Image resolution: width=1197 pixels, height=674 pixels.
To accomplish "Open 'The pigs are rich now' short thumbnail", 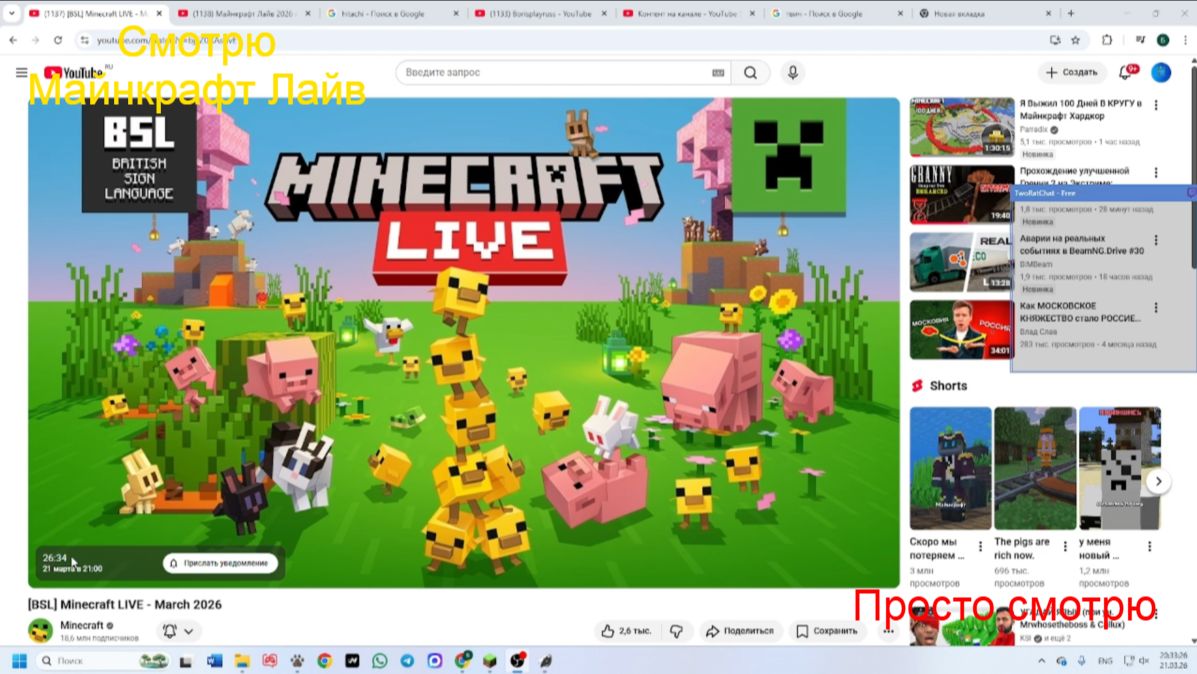I will coord(1035,468).
